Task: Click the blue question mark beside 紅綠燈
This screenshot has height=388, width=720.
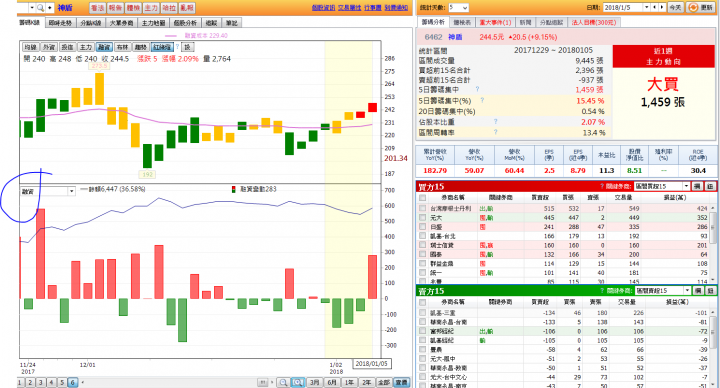Action: (x=177, y=47)
